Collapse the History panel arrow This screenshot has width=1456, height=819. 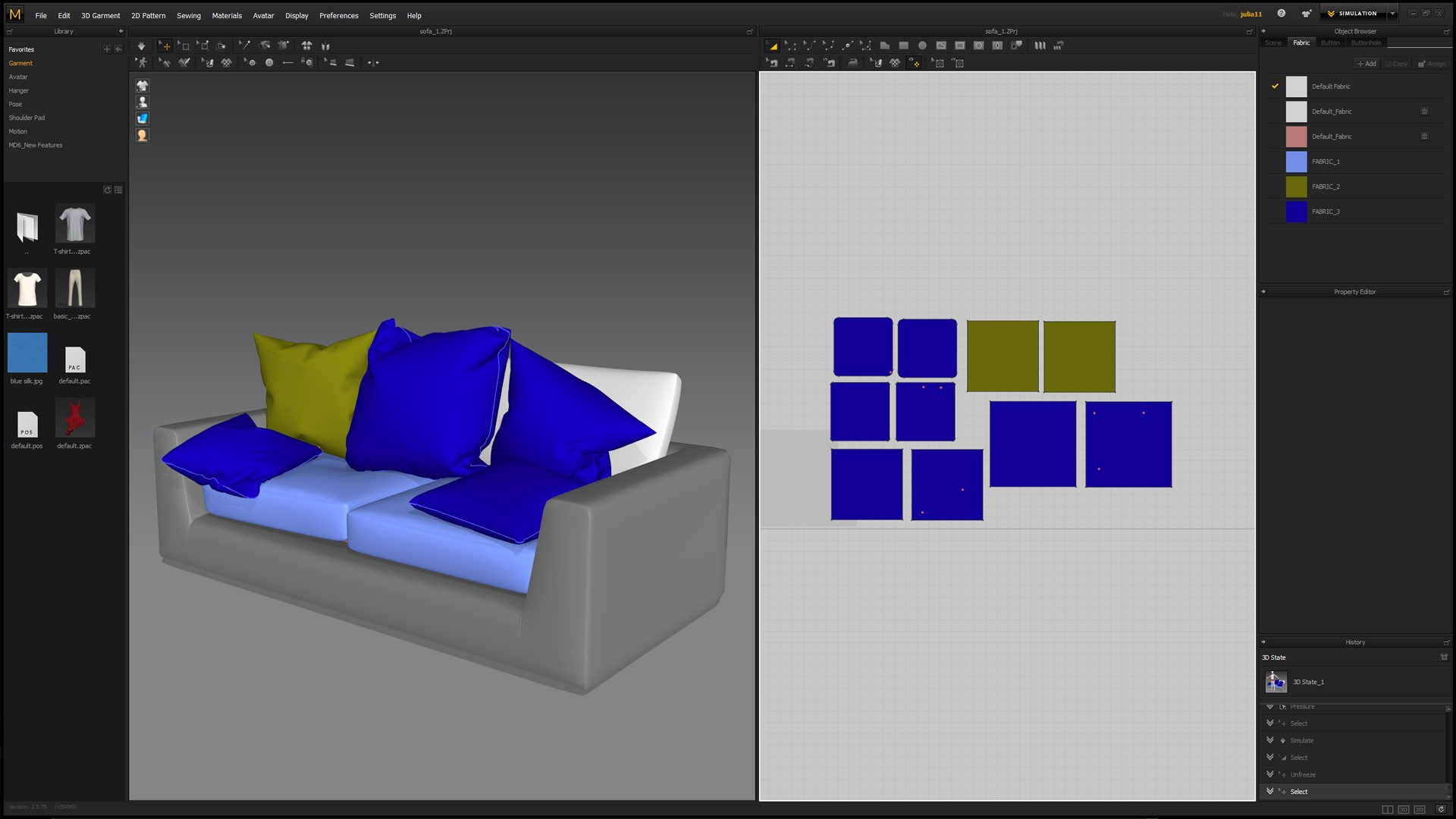point(1263,642)
